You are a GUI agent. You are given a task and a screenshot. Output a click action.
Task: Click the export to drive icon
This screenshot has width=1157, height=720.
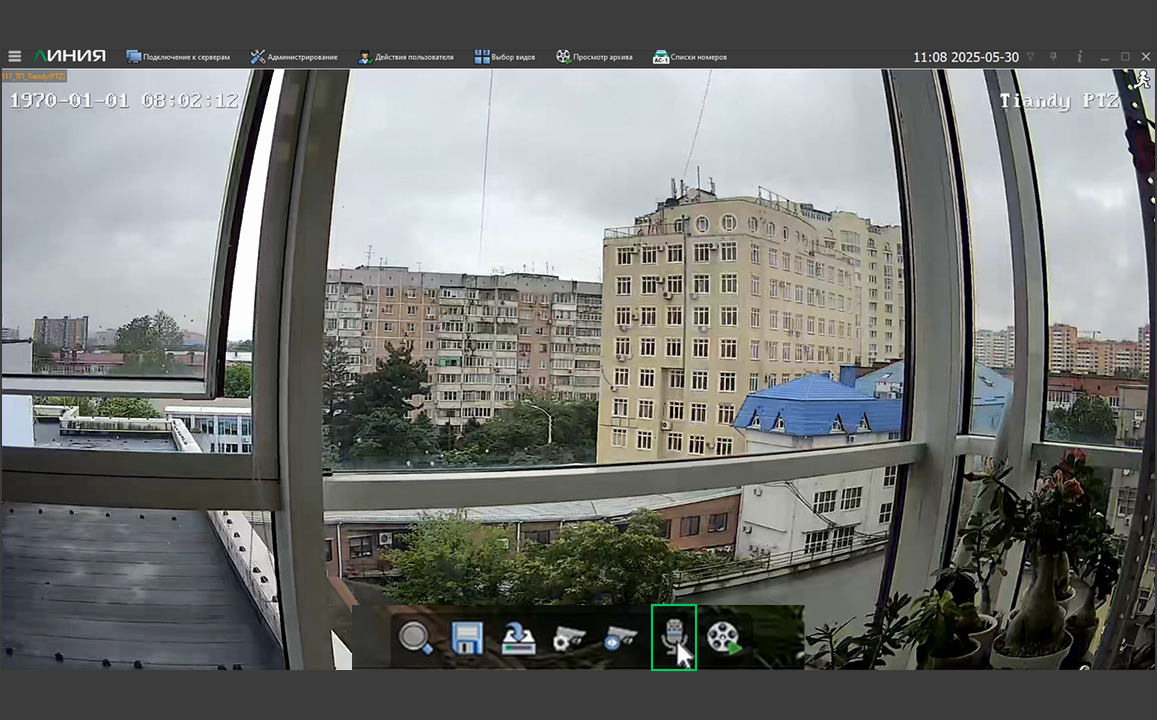tap(518, 637)
